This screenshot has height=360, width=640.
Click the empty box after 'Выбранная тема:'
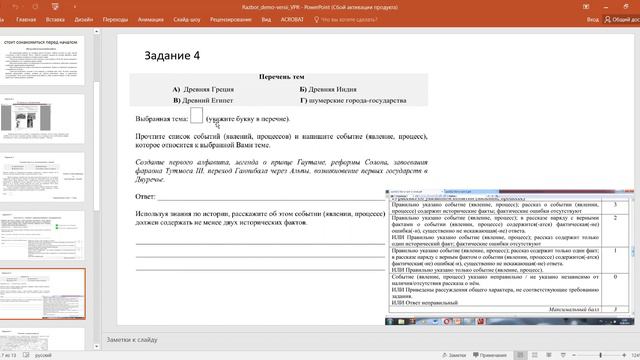click(x=196, y=115)
